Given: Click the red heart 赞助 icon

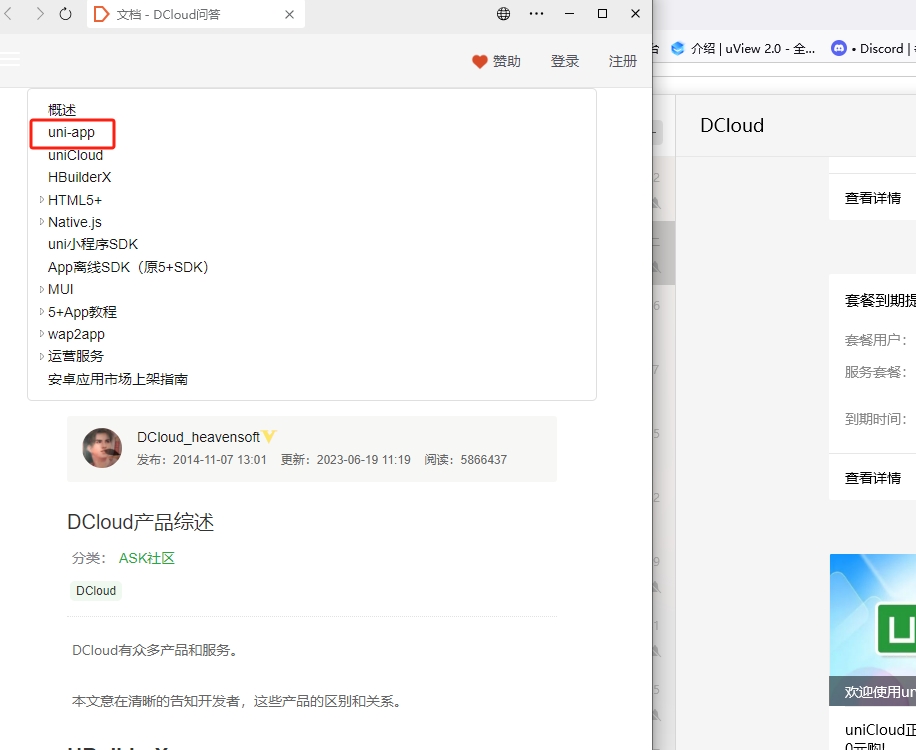Looking at the screenshot, I should point(480,61).
